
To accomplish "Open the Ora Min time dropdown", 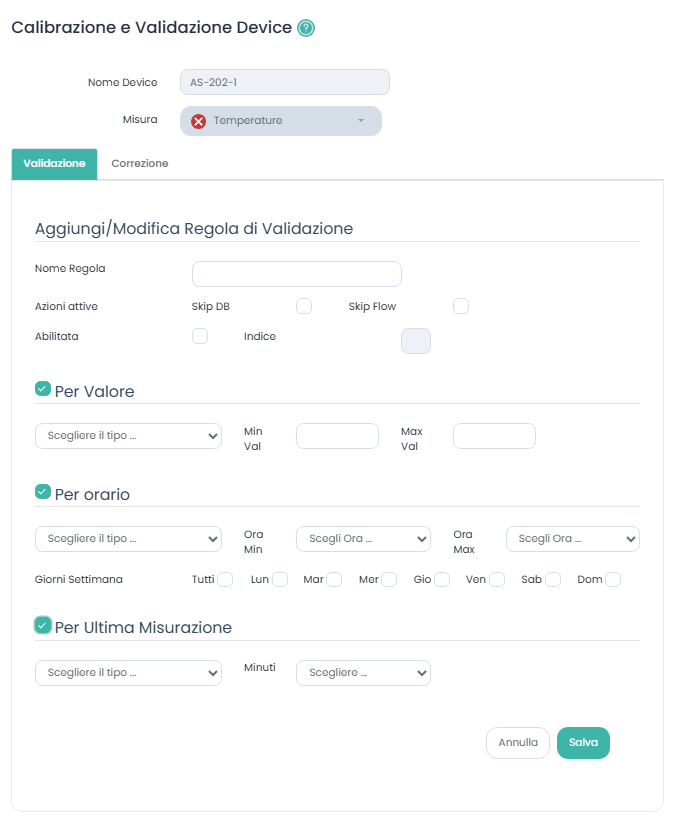I will (x=363, y=539).
